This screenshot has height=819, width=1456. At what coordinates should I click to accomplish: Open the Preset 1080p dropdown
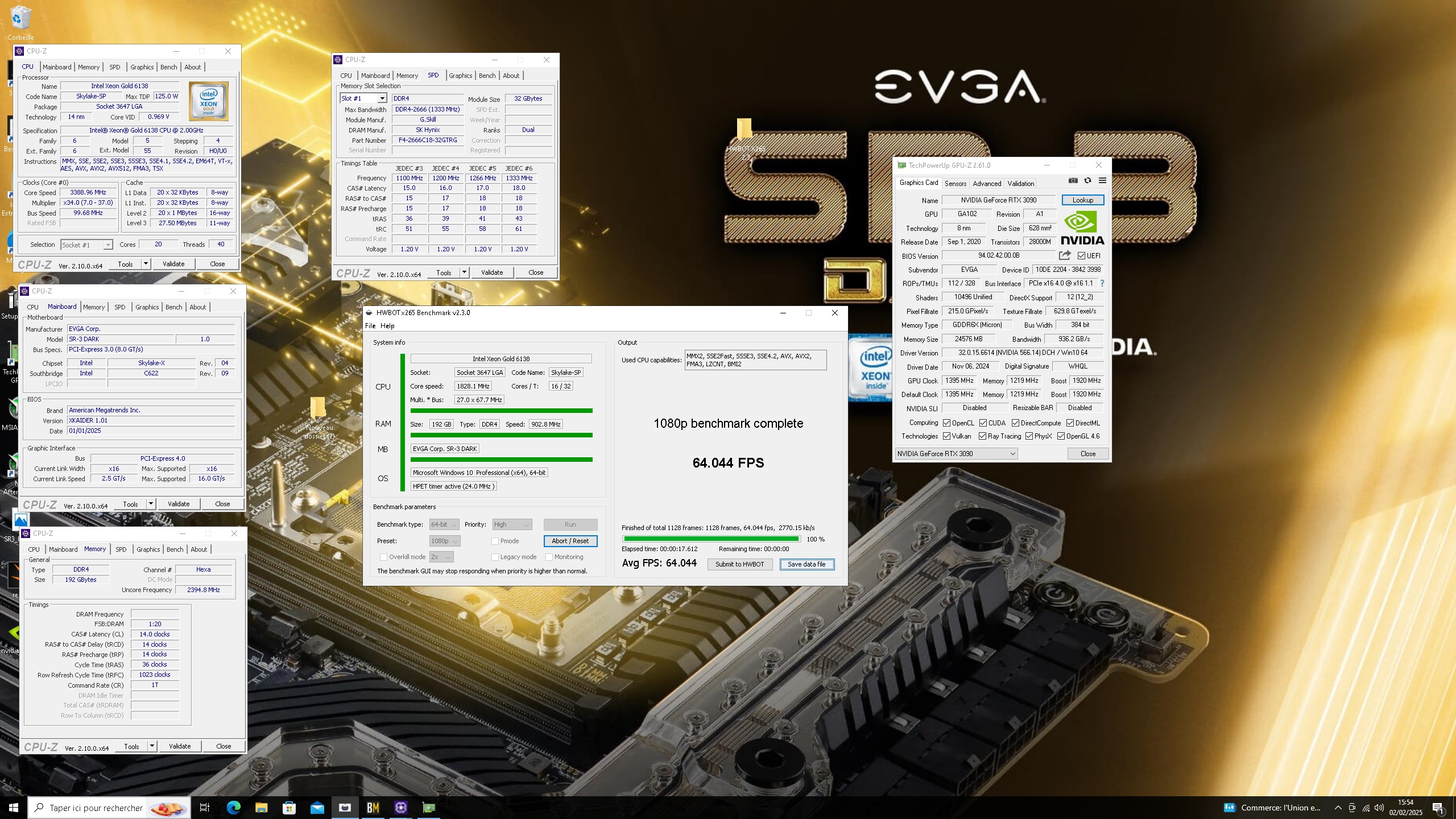pyautogui.click(x=445, y=541)
